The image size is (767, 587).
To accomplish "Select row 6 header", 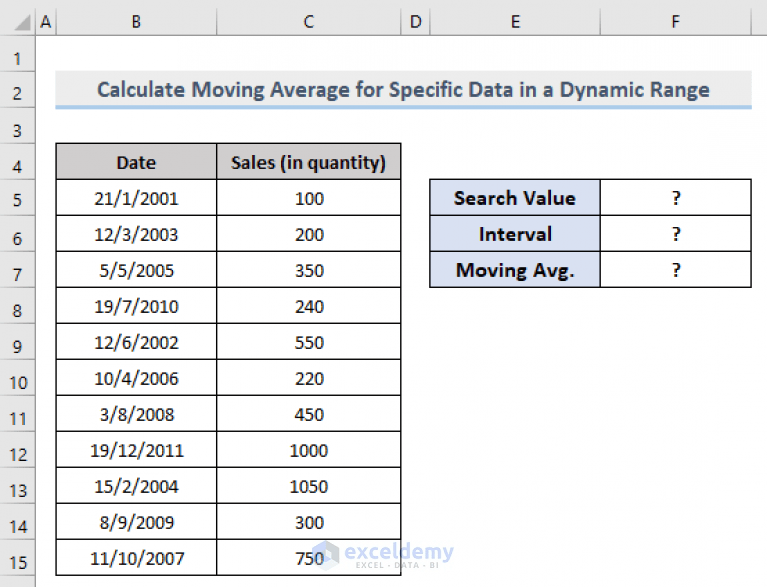I will pos(18,234).
